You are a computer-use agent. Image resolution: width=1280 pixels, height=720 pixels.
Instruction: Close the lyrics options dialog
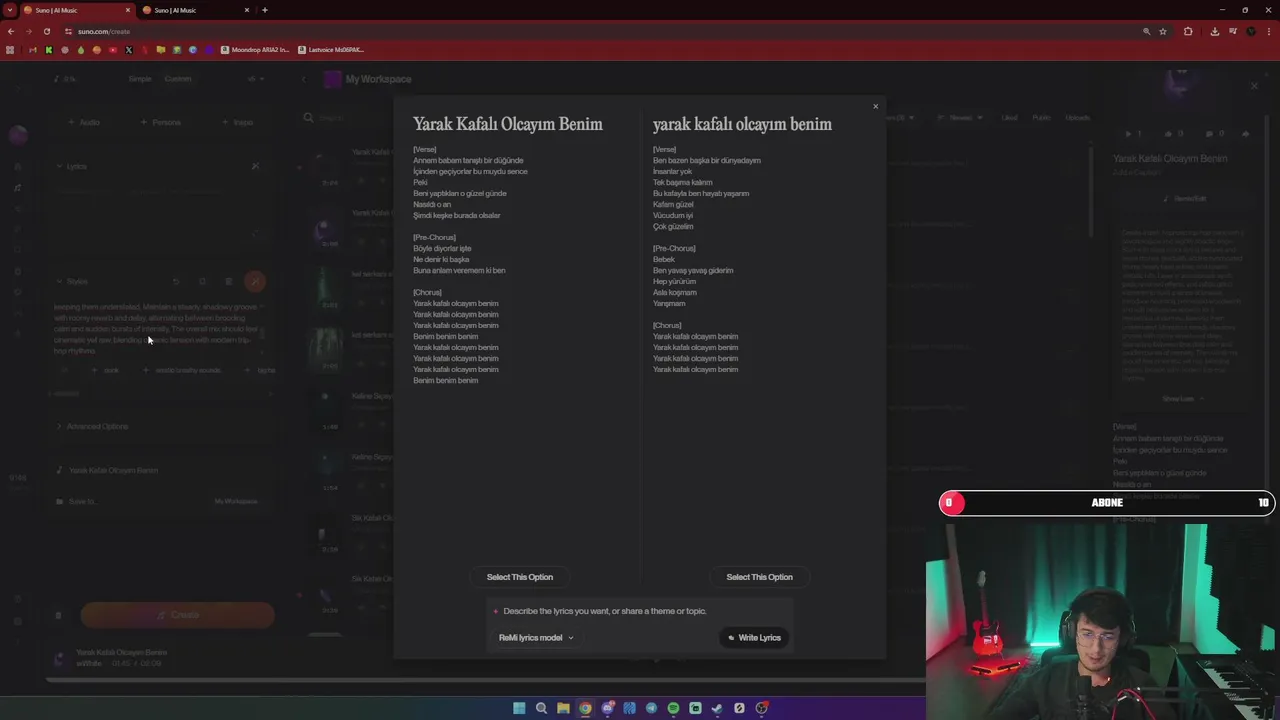coord(875,106)
